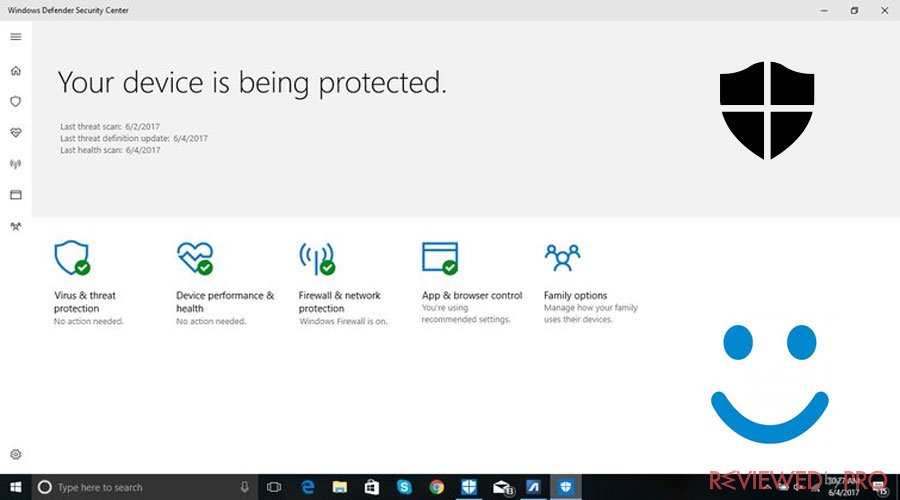Screen dimensions: 900x500
Task: Open the sidebar App & browser window icon
Action: coord(16,195)
